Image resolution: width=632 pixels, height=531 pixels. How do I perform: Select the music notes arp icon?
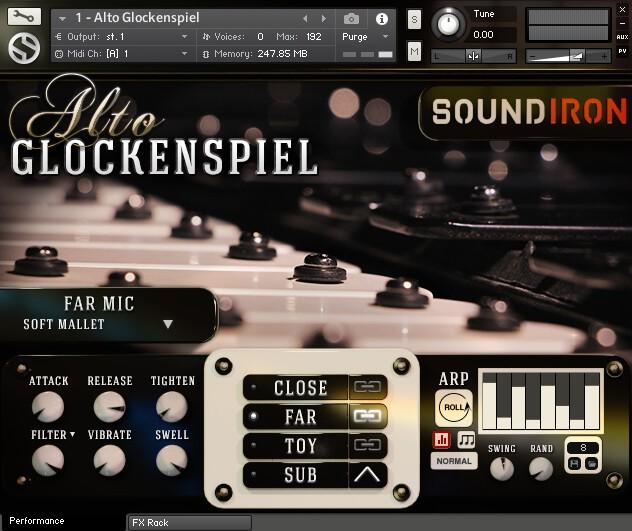coord(466,439)
